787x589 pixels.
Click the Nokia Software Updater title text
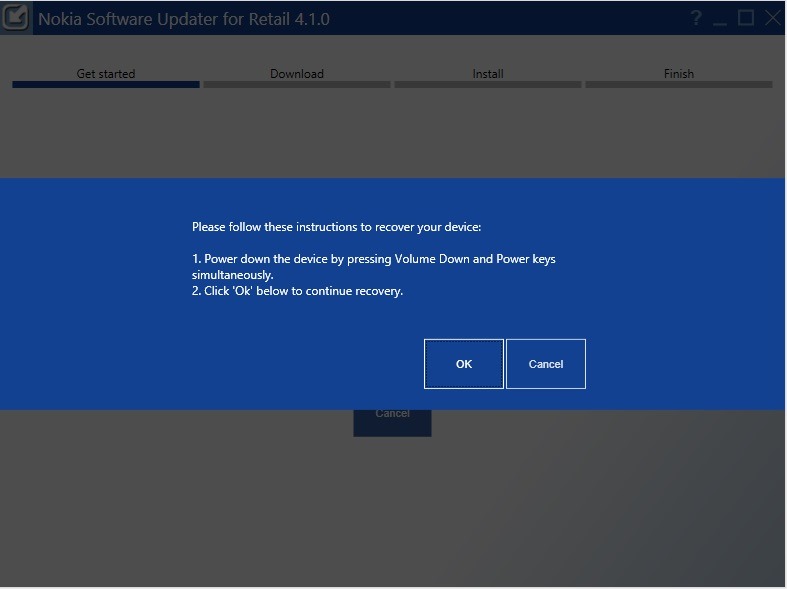pyautogui.click(x=184, y=19)
